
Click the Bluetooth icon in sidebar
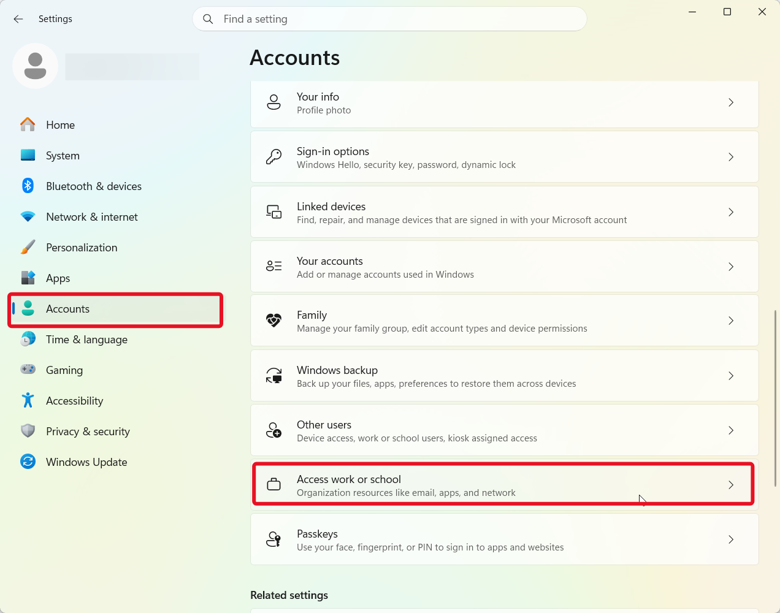(x=28, y=186)
